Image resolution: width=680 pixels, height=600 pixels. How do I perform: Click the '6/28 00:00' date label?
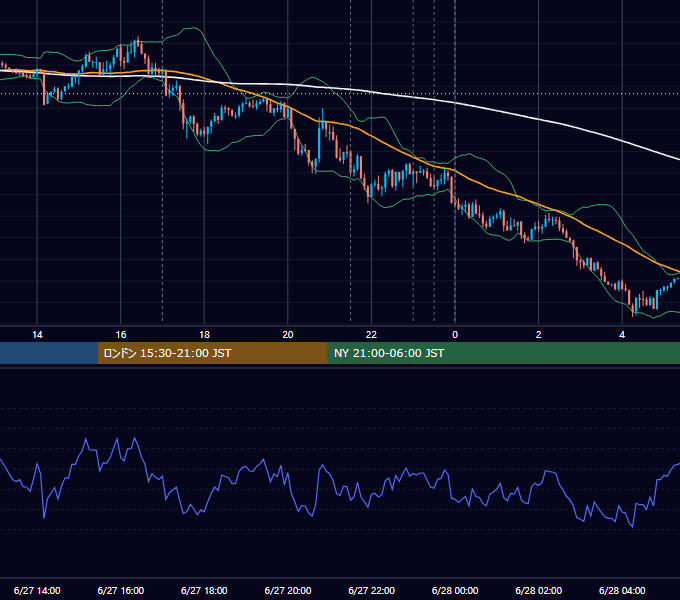point(455,590)
